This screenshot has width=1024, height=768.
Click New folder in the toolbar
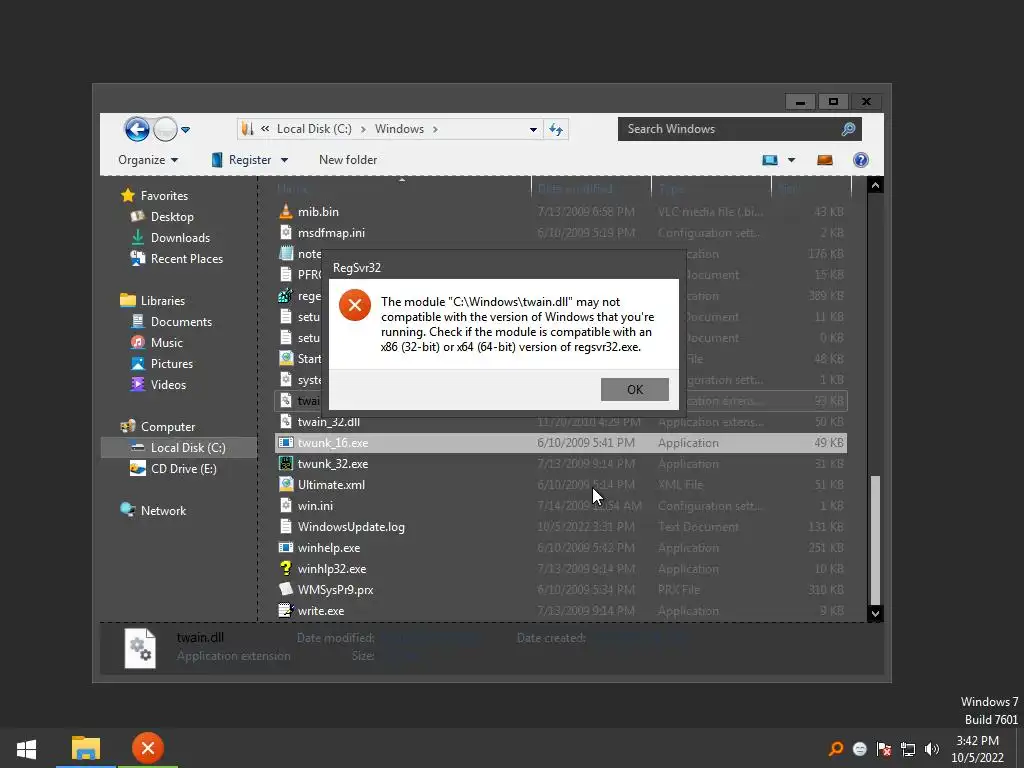coord(347,160)
